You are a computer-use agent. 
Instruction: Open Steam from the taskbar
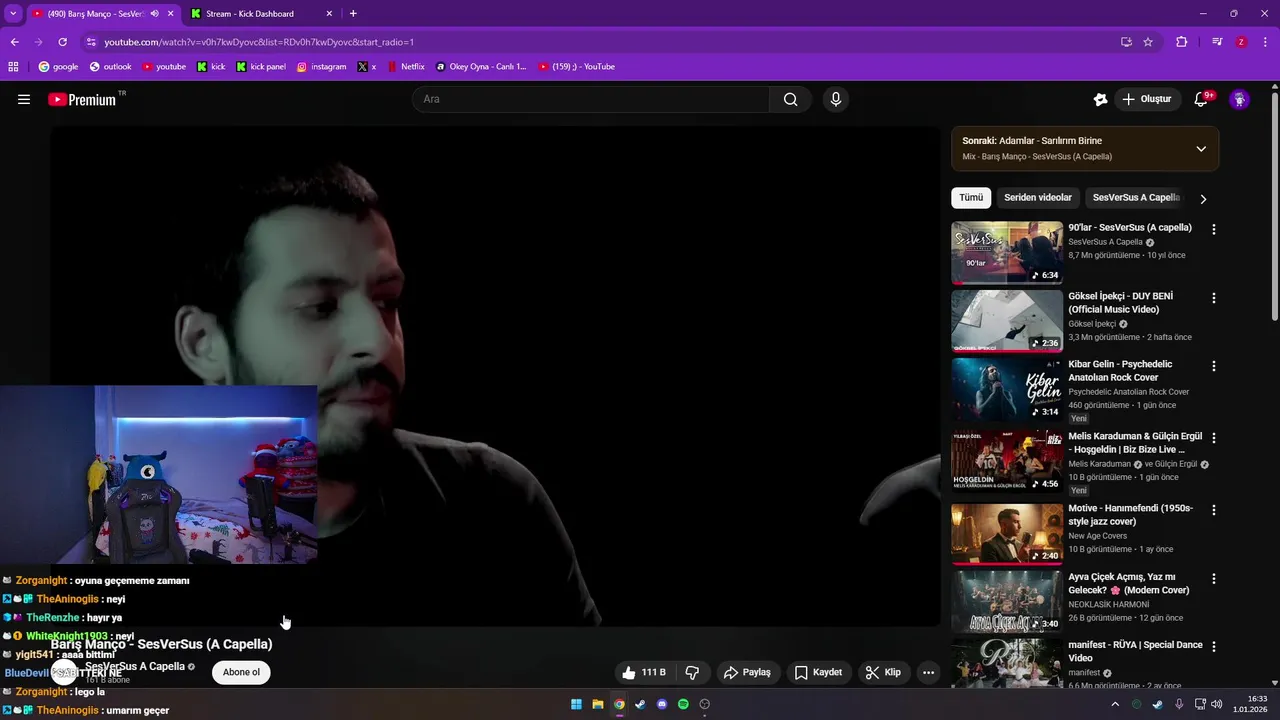[640, 704]
